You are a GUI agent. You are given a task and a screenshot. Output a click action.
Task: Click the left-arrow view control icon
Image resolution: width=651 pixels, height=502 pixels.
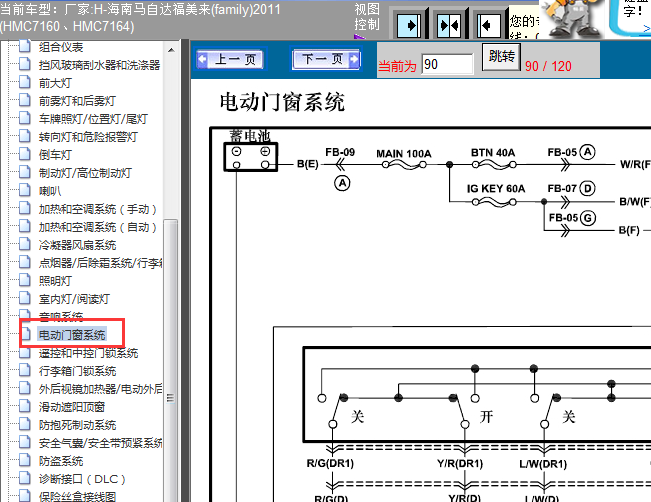click(489, 26)
